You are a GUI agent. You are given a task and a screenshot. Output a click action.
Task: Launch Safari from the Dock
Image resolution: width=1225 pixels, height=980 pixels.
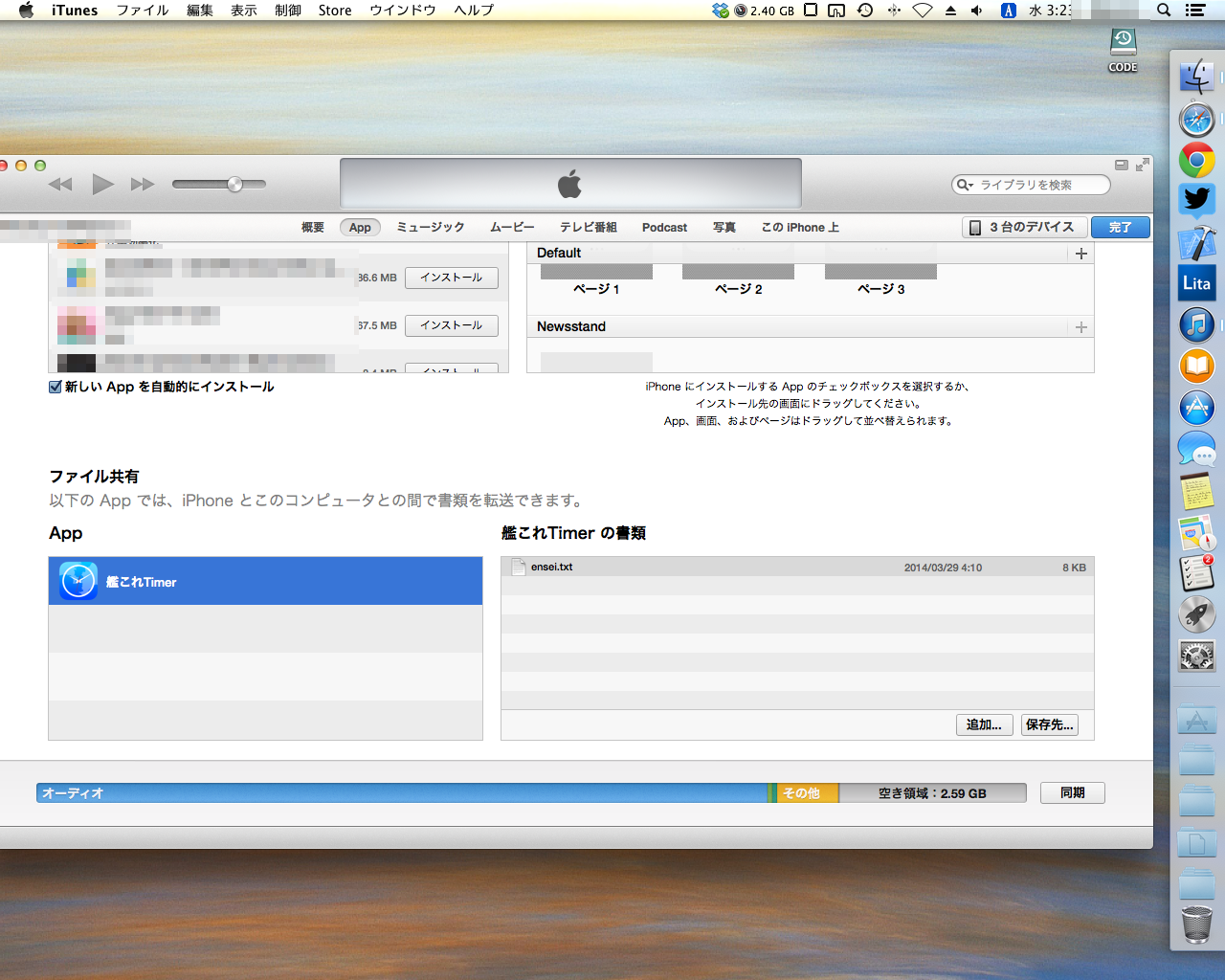coord(1196,120)
